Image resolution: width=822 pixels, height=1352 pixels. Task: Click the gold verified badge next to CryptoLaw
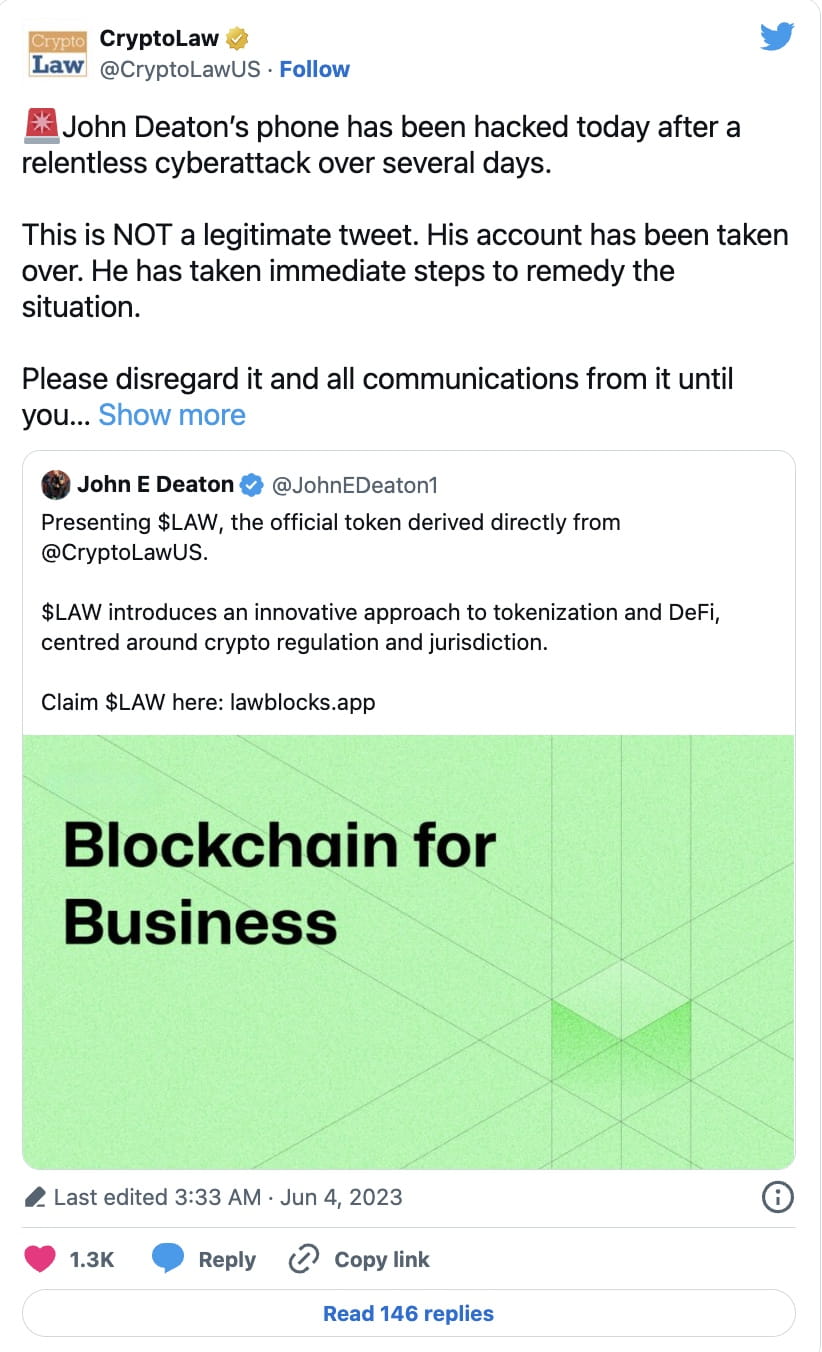coord(237,38)
